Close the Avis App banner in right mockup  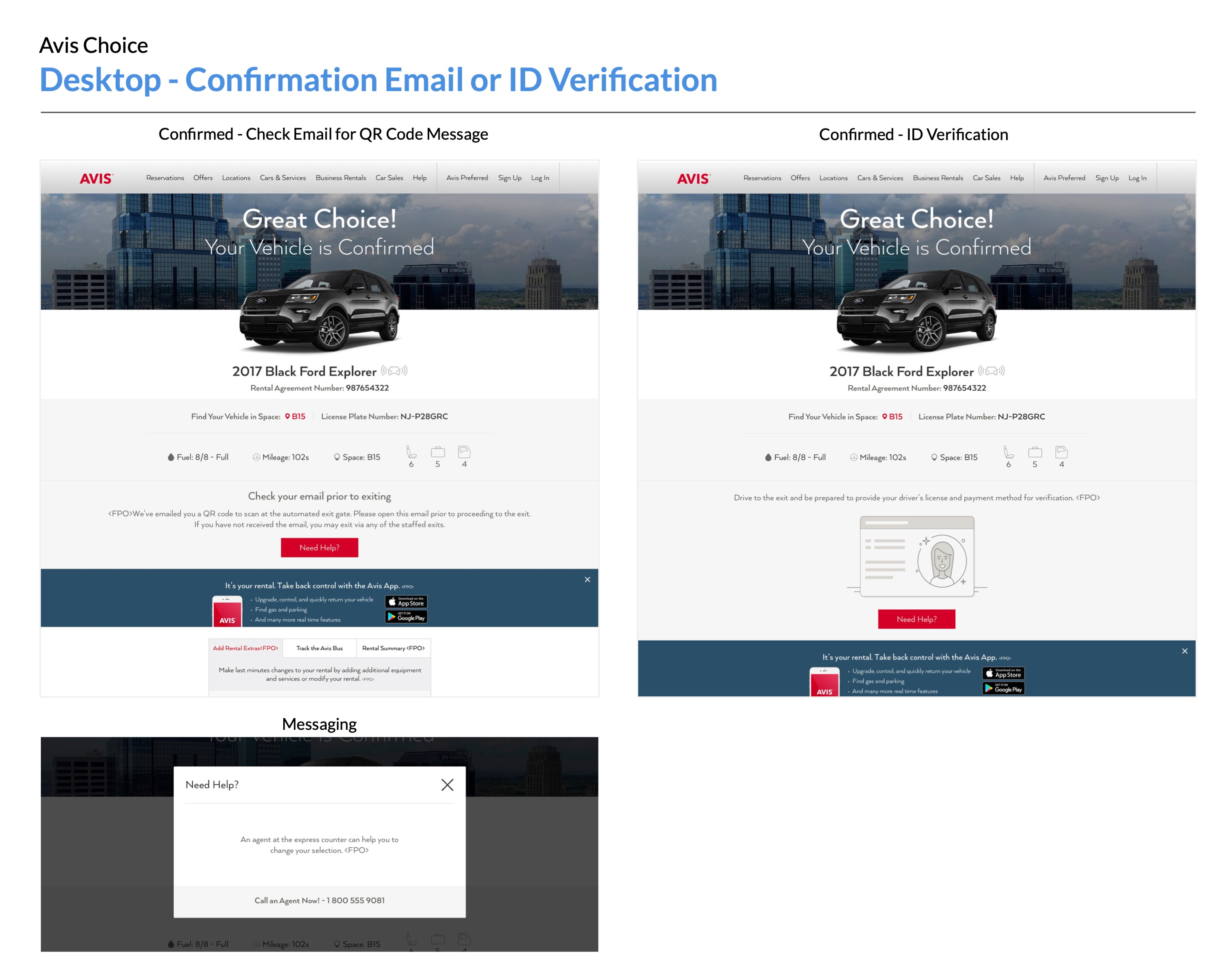[x=1184, y=651]
